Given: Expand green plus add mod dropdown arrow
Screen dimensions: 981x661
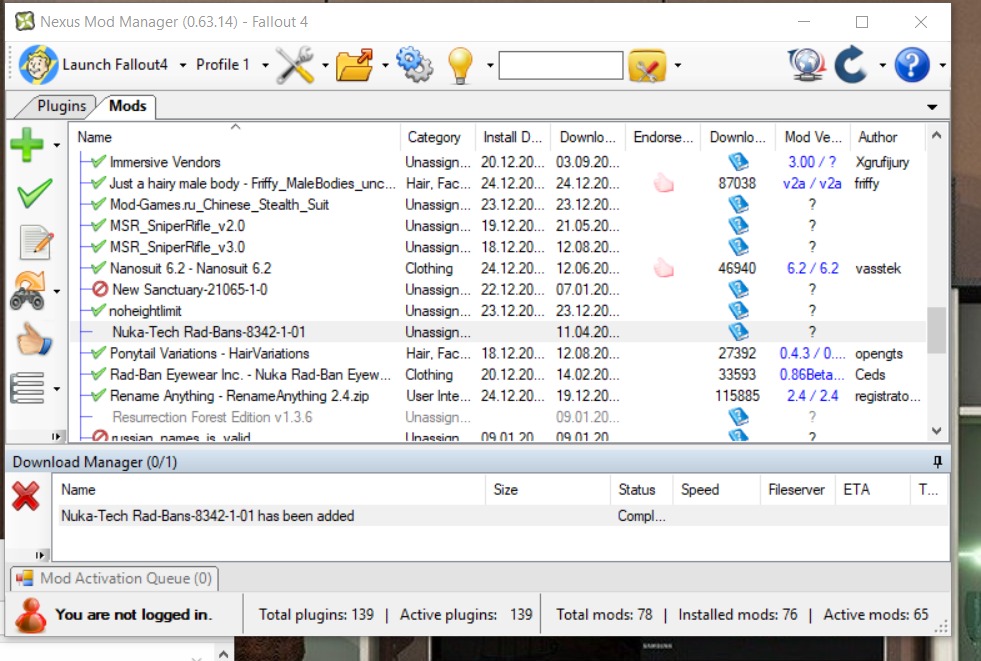Looking at the screenshot, I should (56, 145).
